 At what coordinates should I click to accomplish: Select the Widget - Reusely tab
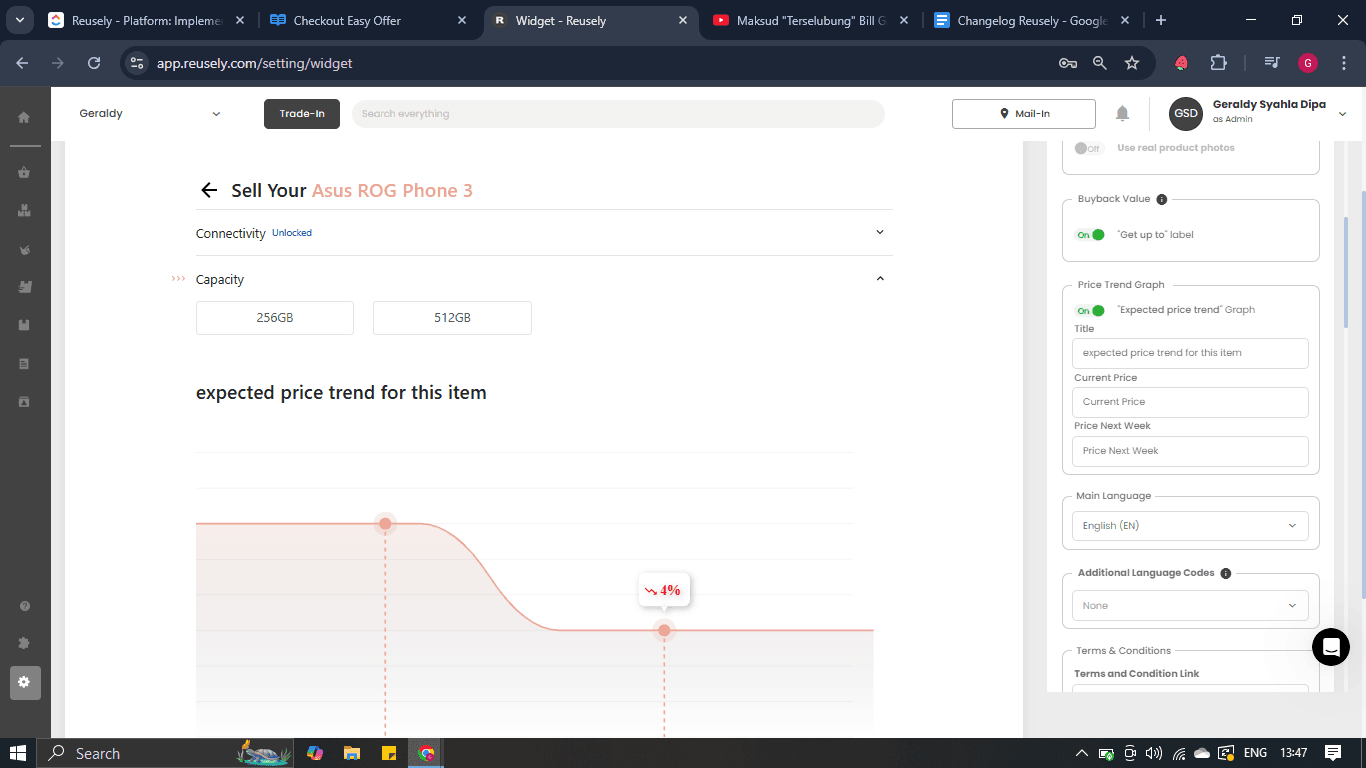[x=591, y=20]
